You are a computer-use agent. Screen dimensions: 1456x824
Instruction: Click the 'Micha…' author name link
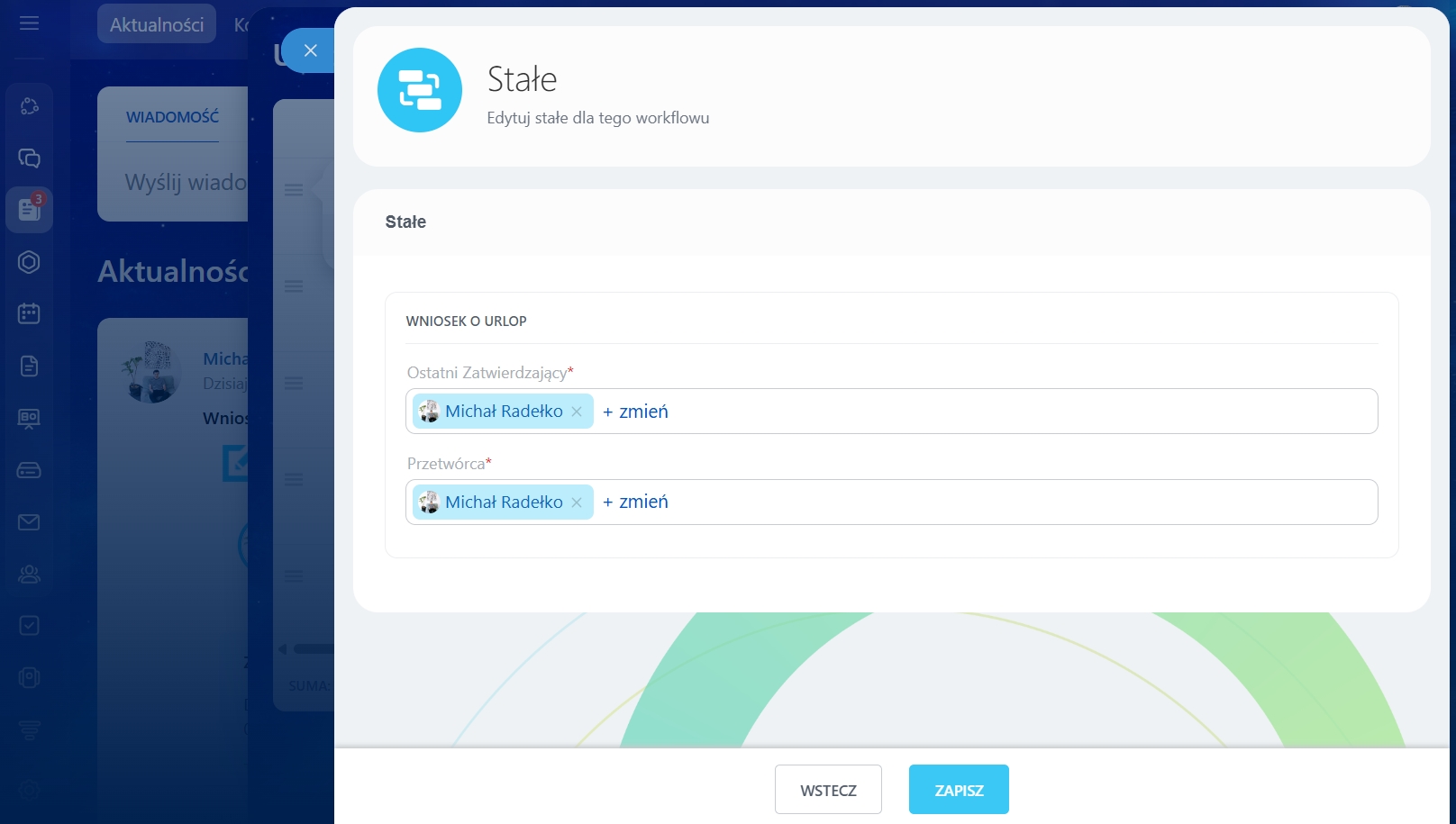pos(225,359)
